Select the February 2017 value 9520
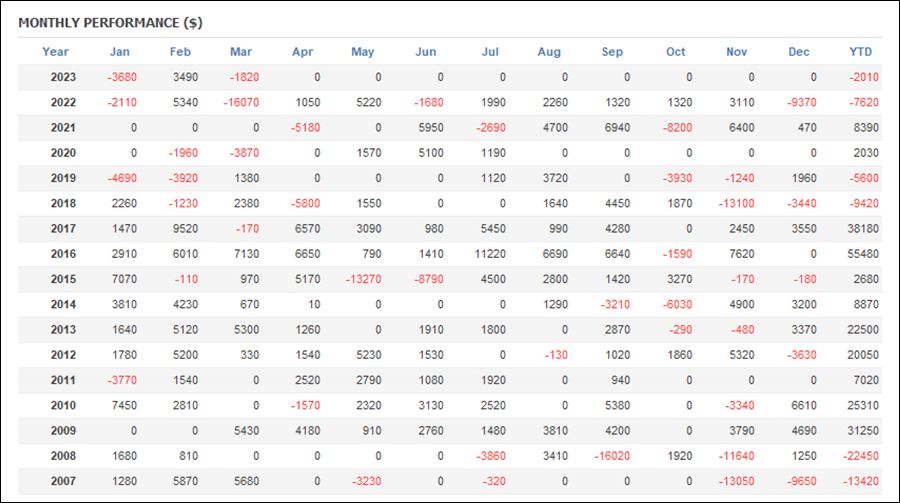Viewport: 900px width, 503px height. [185, 229]
